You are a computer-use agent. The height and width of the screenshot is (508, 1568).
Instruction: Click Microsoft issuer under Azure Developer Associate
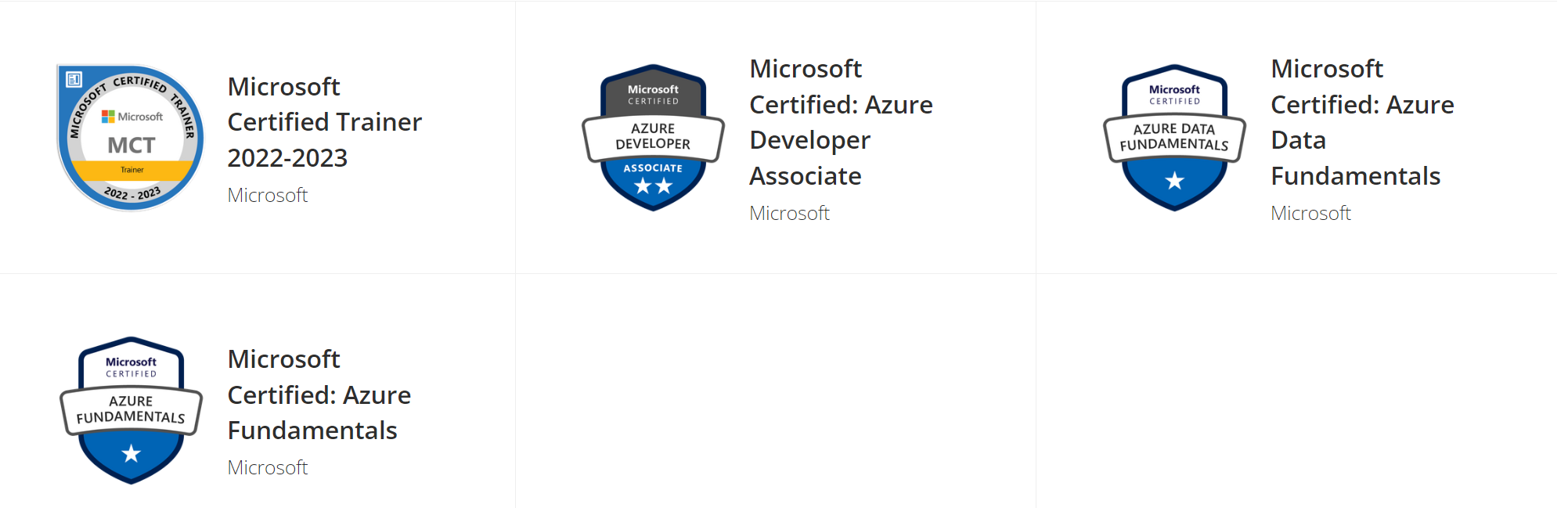[789, 213]
